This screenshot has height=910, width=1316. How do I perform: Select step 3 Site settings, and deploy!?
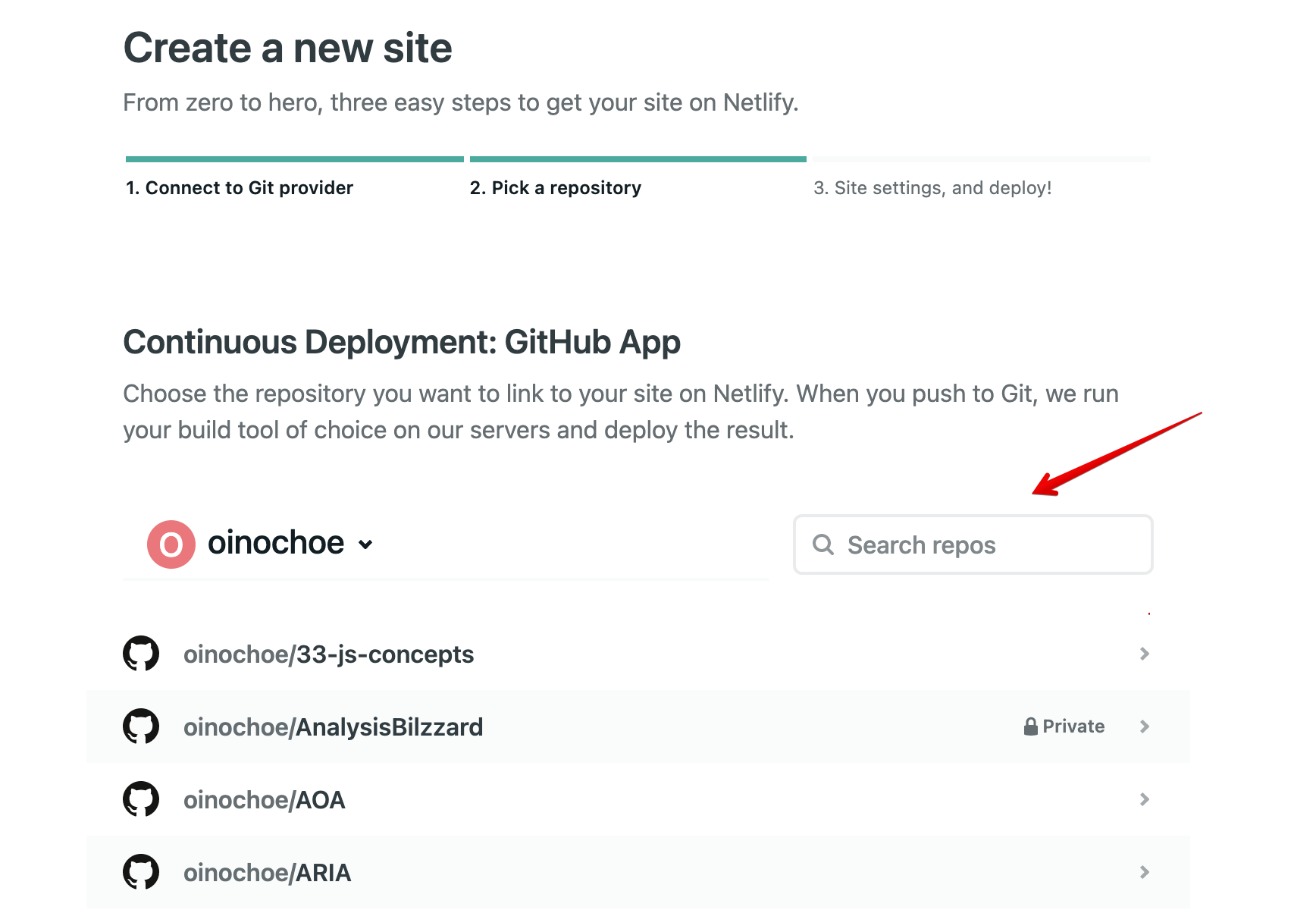[x=932, y=188]
